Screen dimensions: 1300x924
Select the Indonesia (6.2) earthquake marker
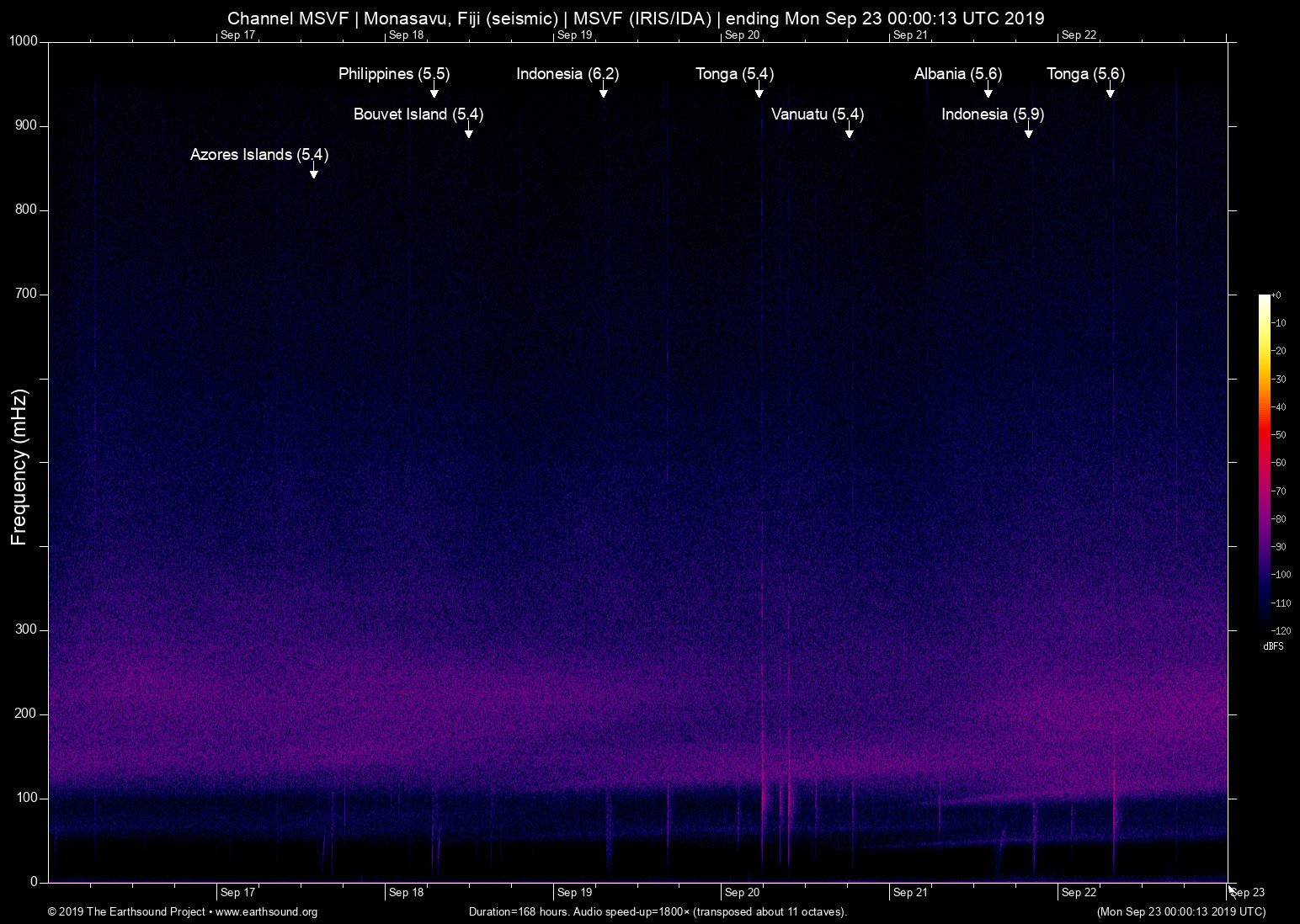(604, 91)
